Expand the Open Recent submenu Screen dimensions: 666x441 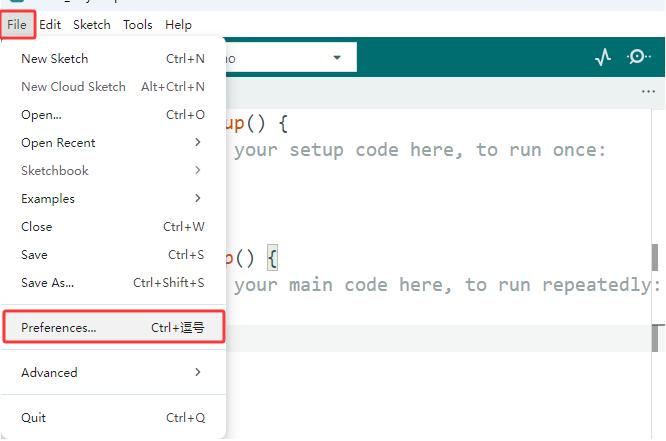click(113, 143)
